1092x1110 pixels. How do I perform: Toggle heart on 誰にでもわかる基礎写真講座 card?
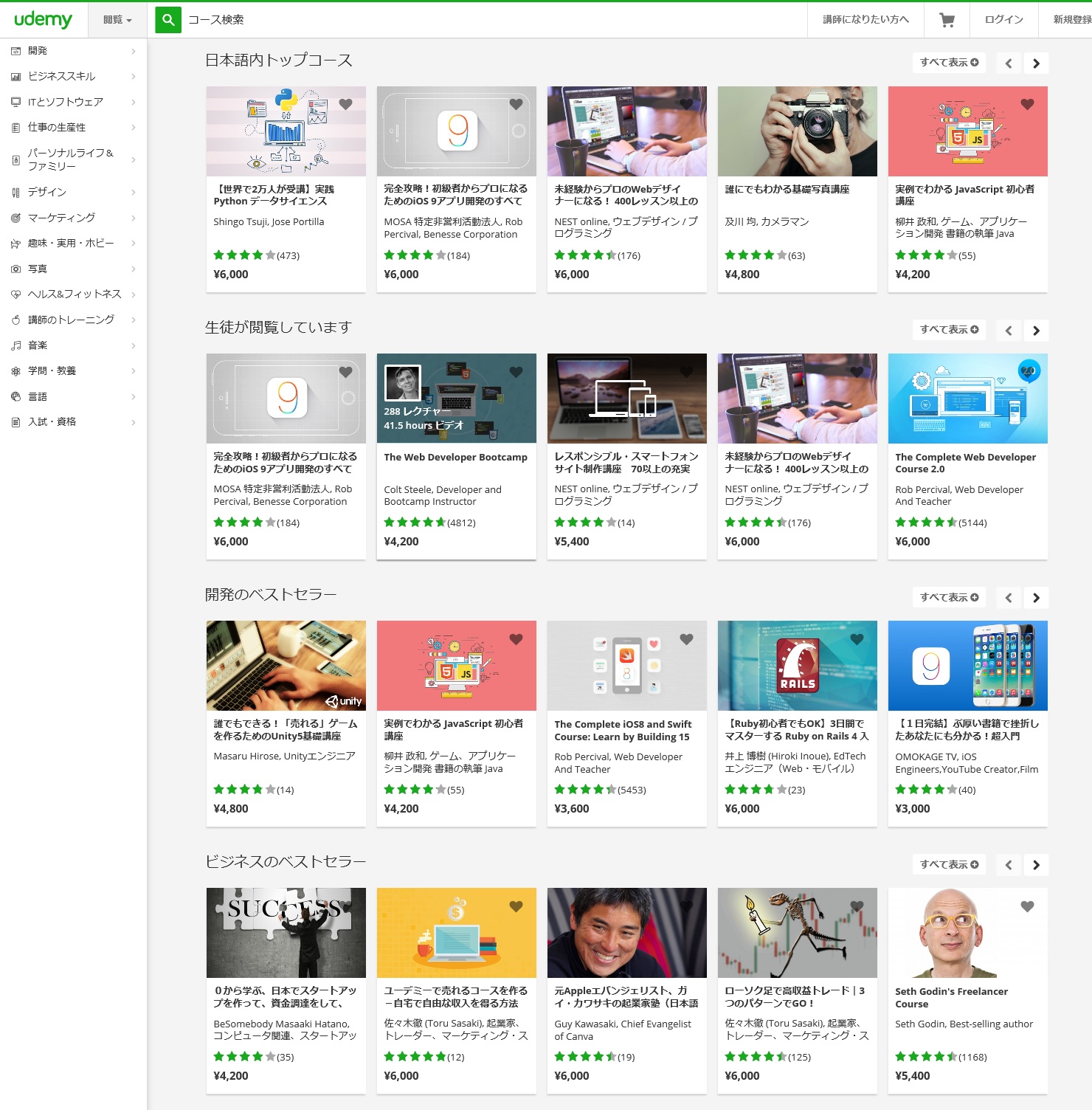pos(857,104)
